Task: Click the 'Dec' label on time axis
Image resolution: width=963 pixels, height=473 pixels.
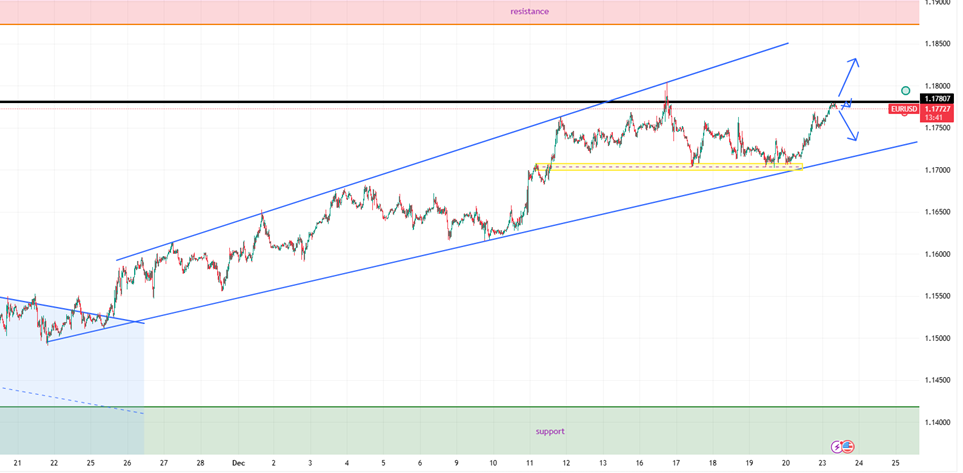Action: (238, 464)
